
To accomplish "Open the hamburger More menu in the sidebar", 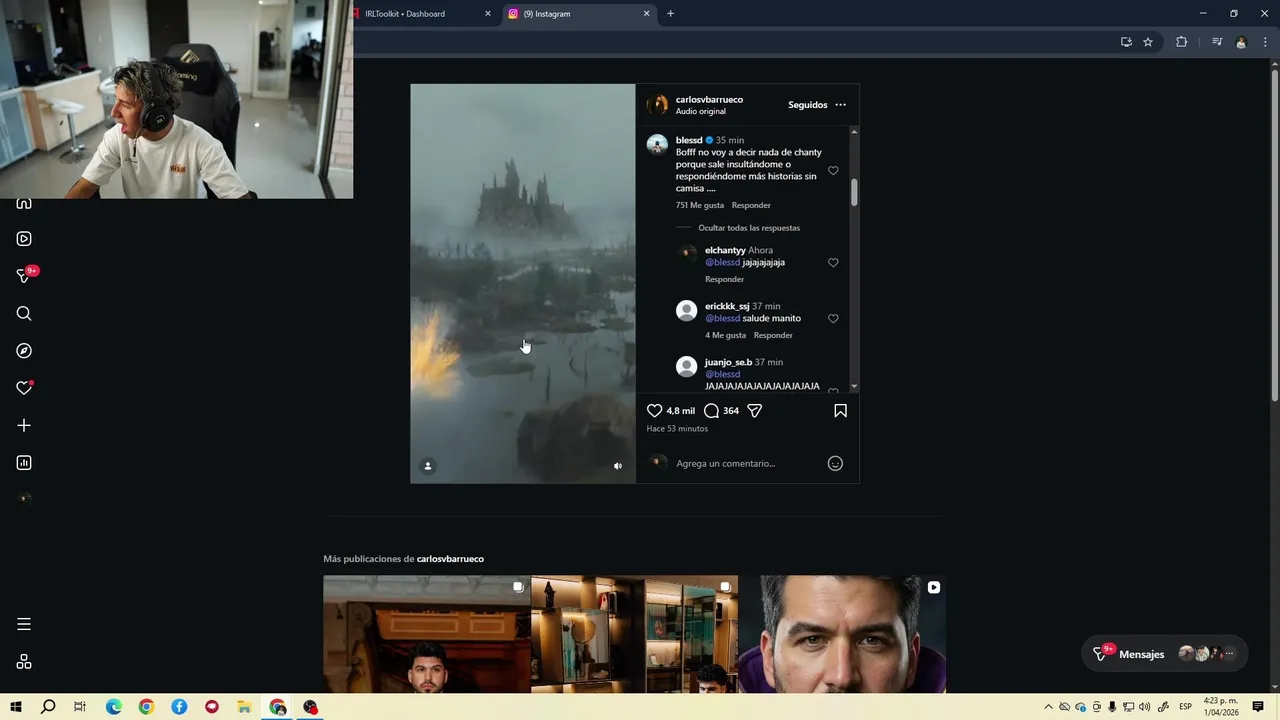I will 24,624.
